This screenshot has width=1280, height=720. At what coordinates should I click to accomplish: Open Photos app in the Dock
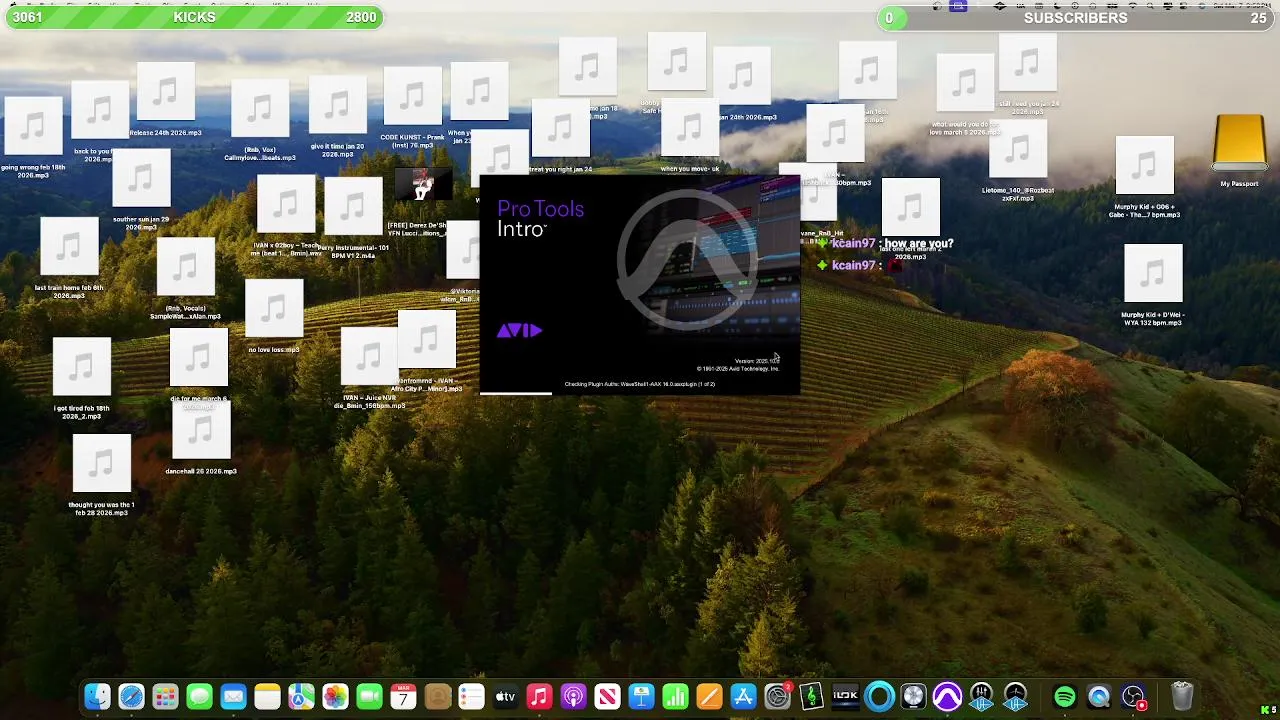pyautogui.click(x=335, y=696)
